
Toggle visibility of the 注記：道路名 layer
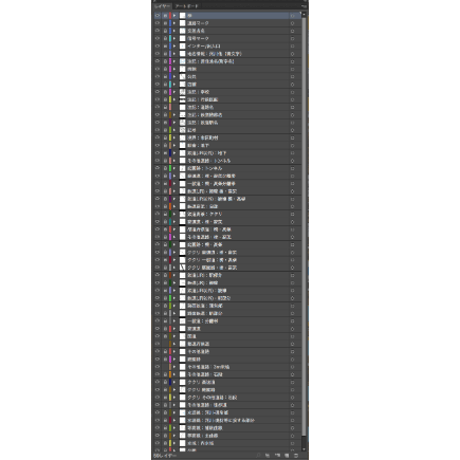point(157,107)
